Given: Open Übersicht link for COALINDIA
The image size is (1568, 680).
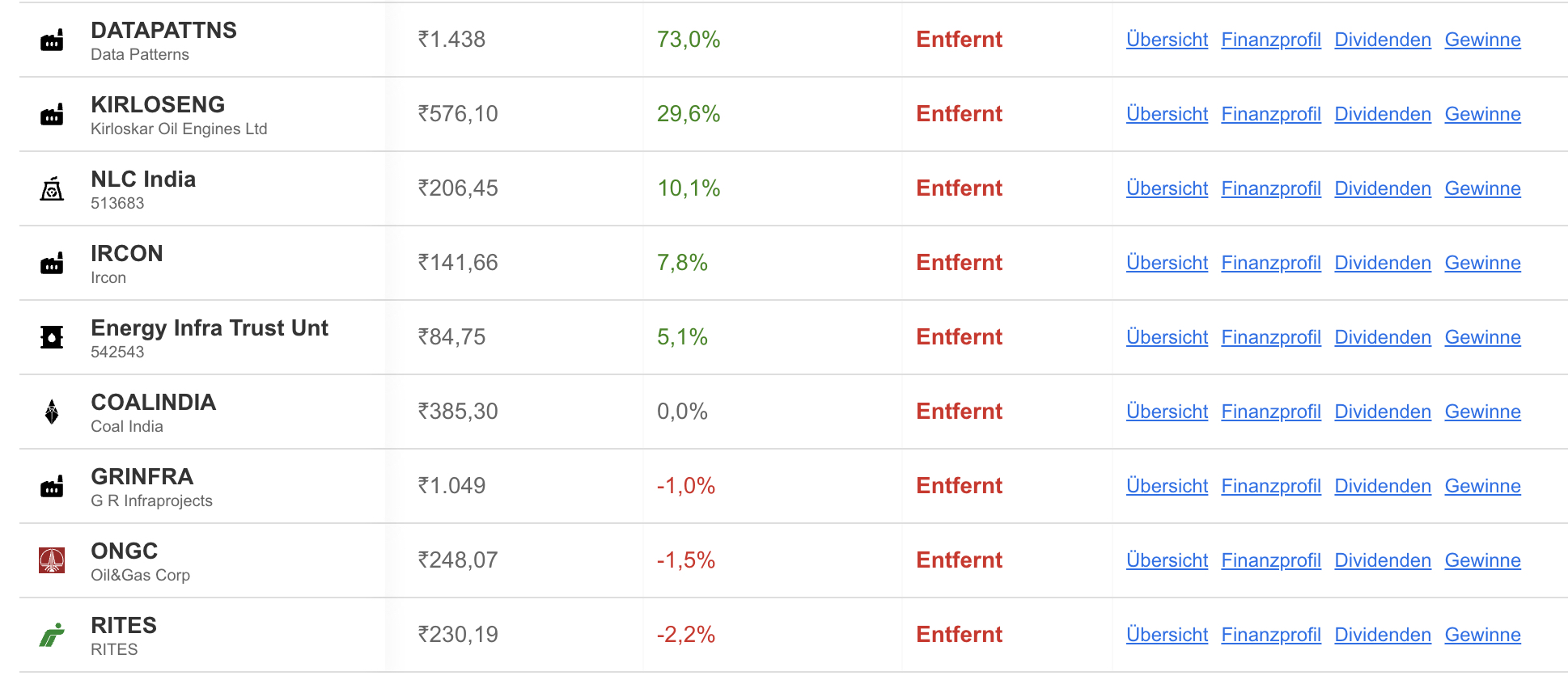Looking at the screenshot, I should click(1167, 412).
